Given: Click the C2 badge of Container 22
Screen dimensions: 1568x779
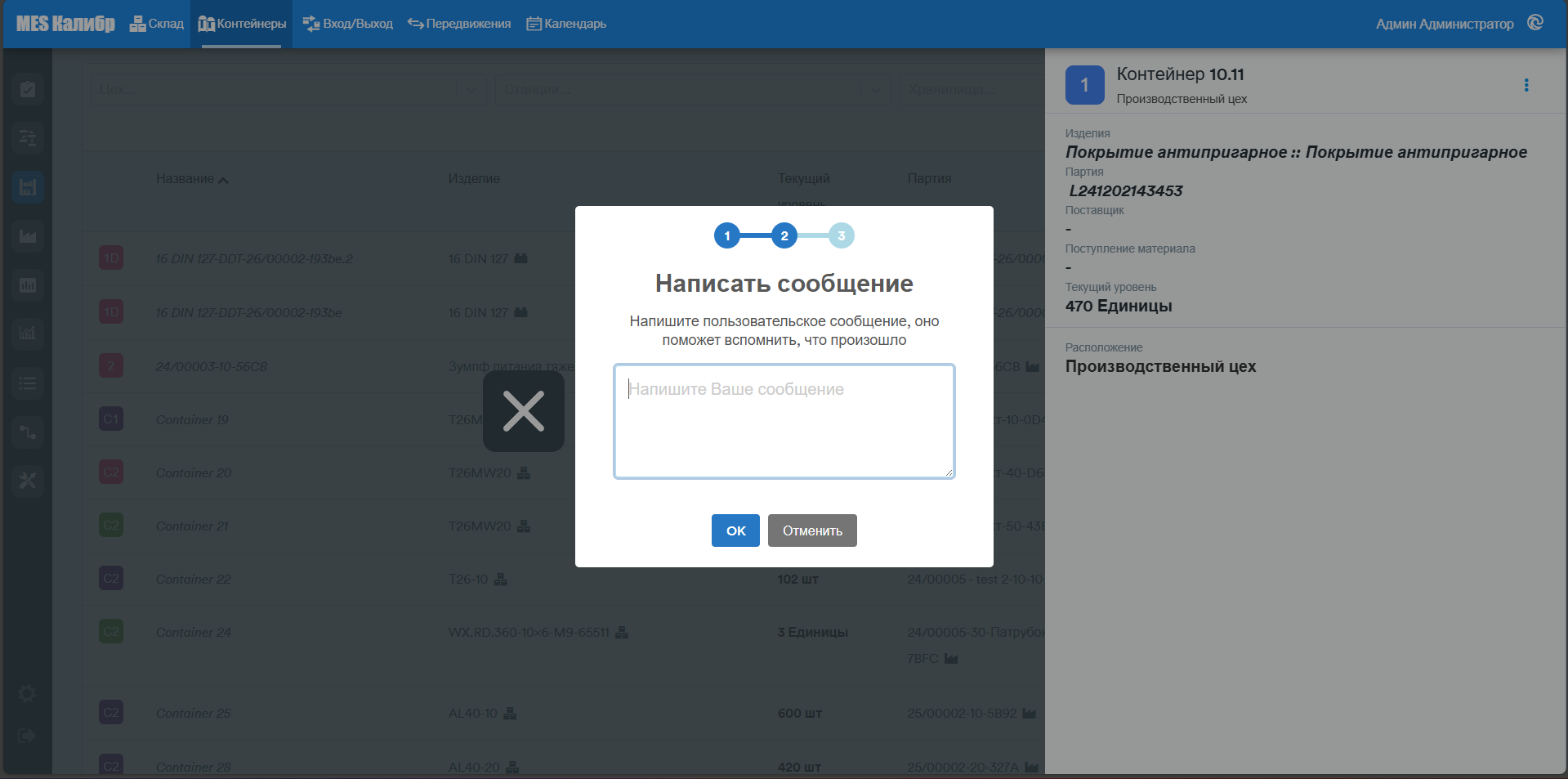Looking at the screenshot, I should pyautogui.click(x=111, y=579).
